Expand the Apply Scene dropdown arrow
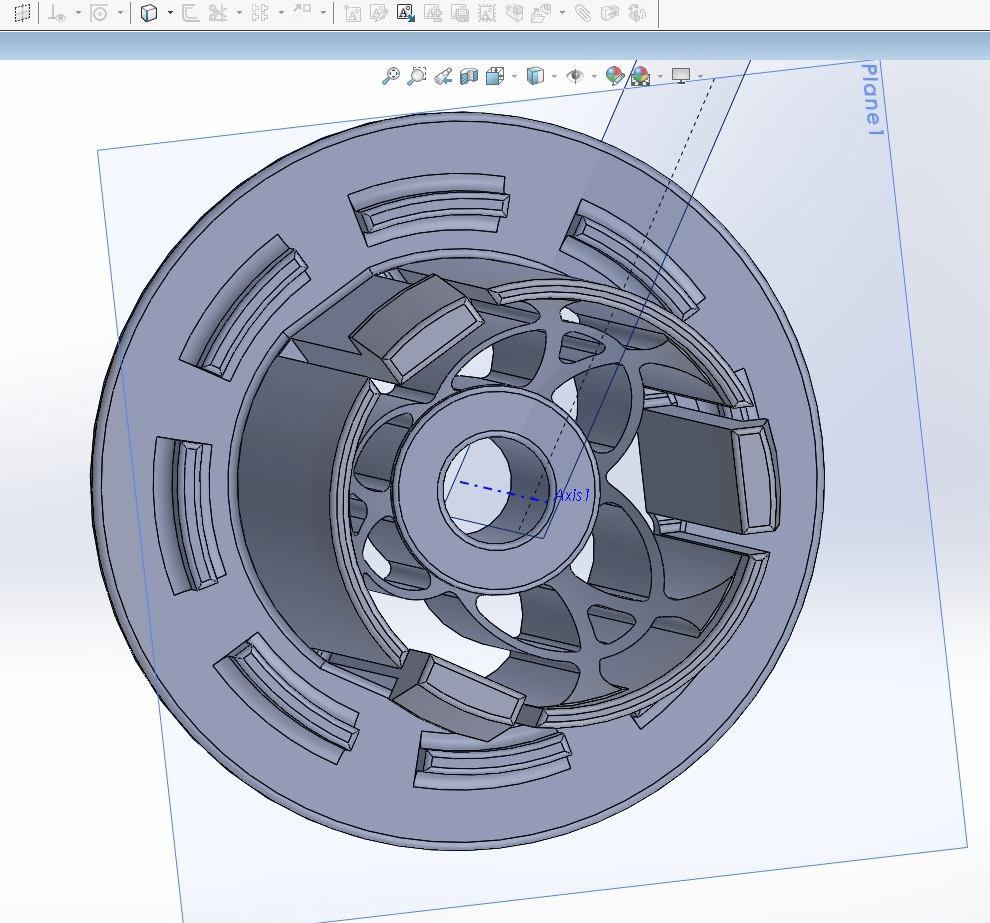 coord(660,76)
